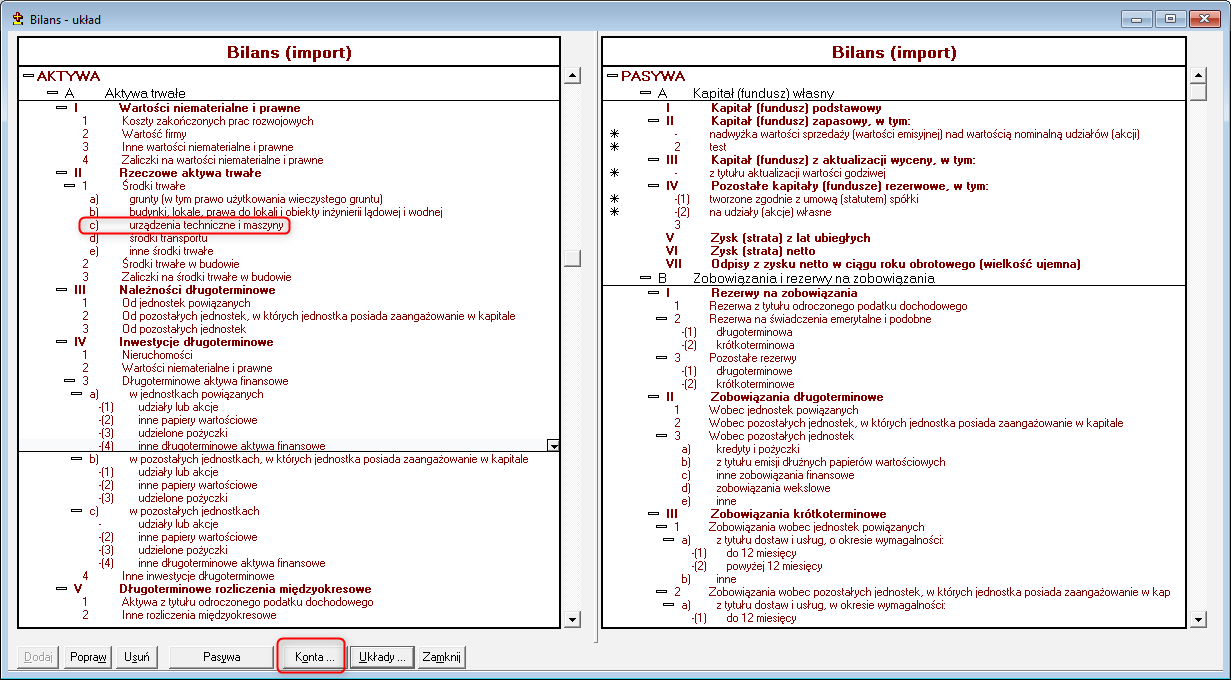Select na udziały (akcje) własne row

770,212
